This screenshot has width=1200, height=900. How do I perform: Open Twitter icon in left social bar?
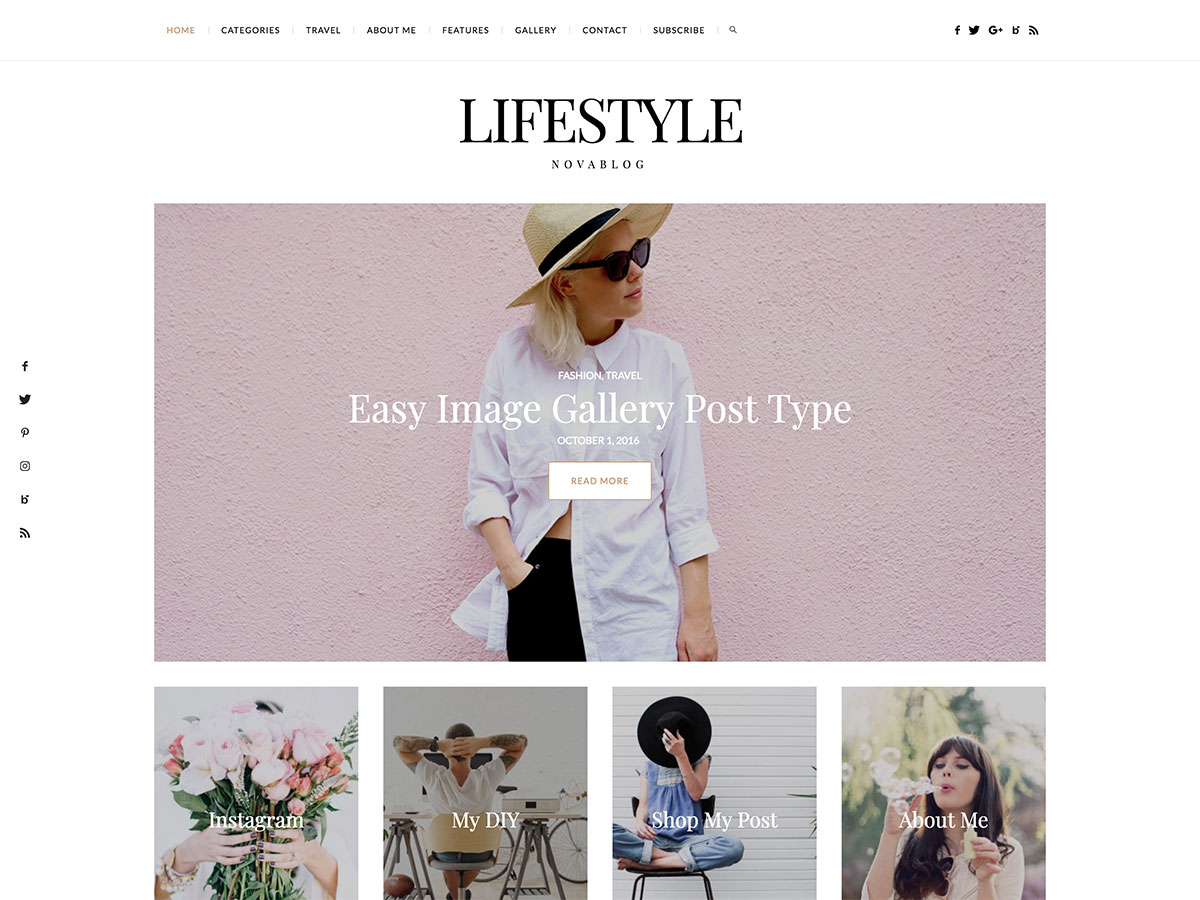25,399
